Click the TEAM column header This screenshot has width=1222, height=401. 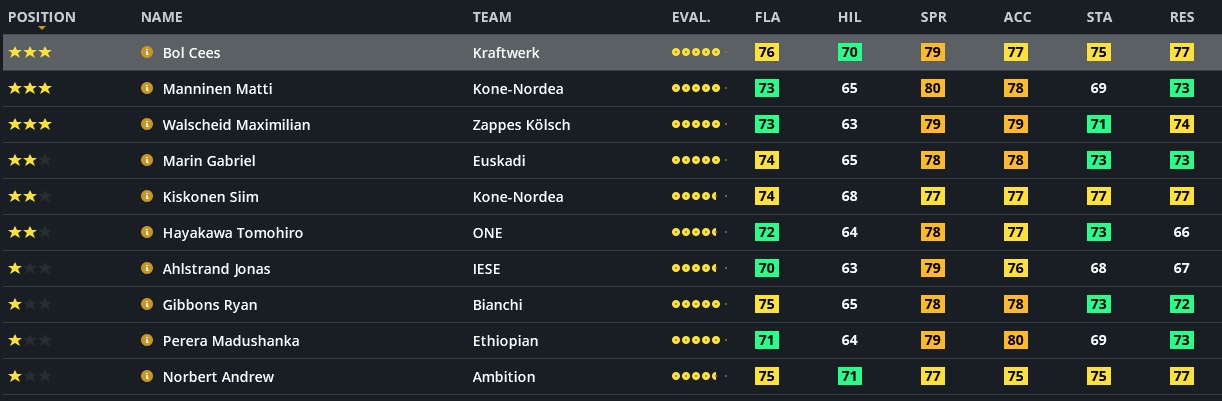click(491, 17)
